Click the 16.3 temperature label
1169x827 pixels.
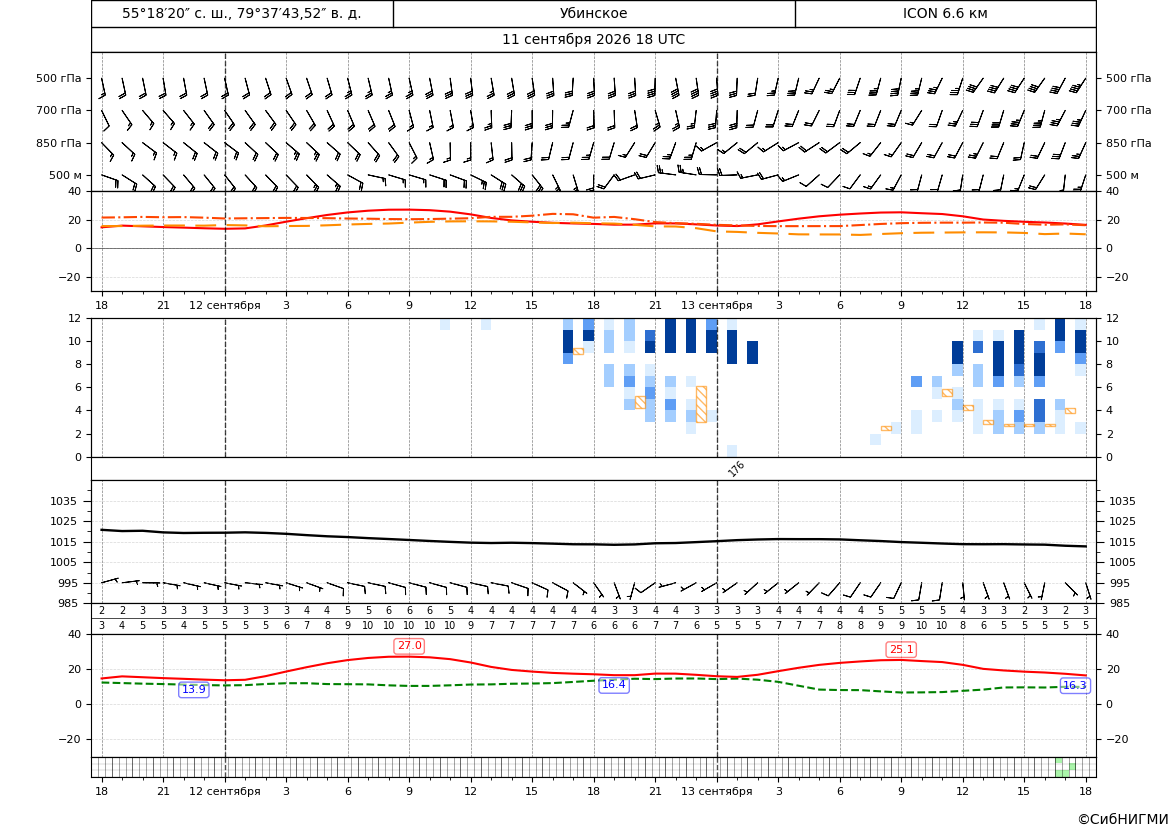(1074, 685)
